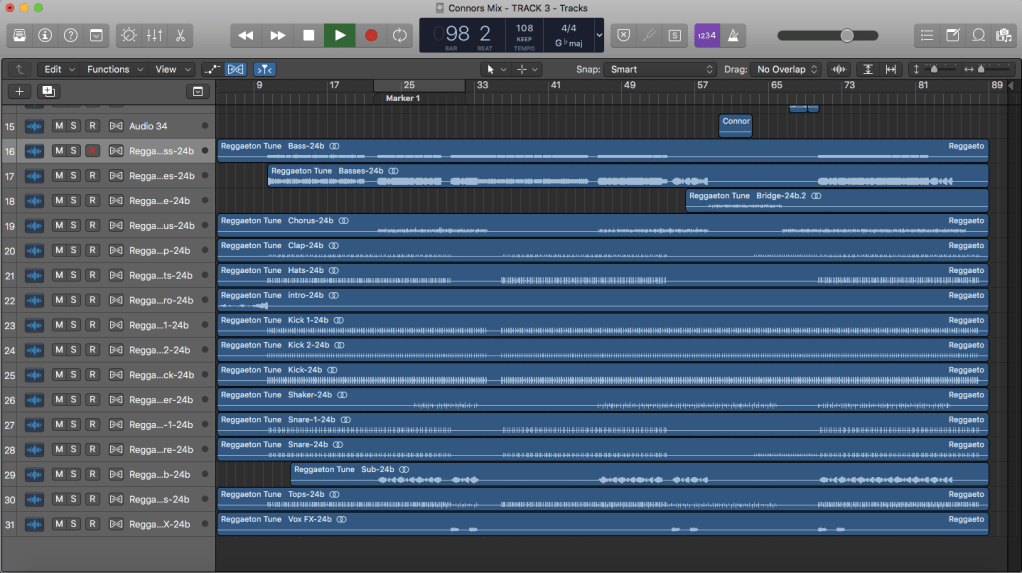1022x573 pixels.
Task: Disable record enable on track 16
Action: click(x=91, y=151)
